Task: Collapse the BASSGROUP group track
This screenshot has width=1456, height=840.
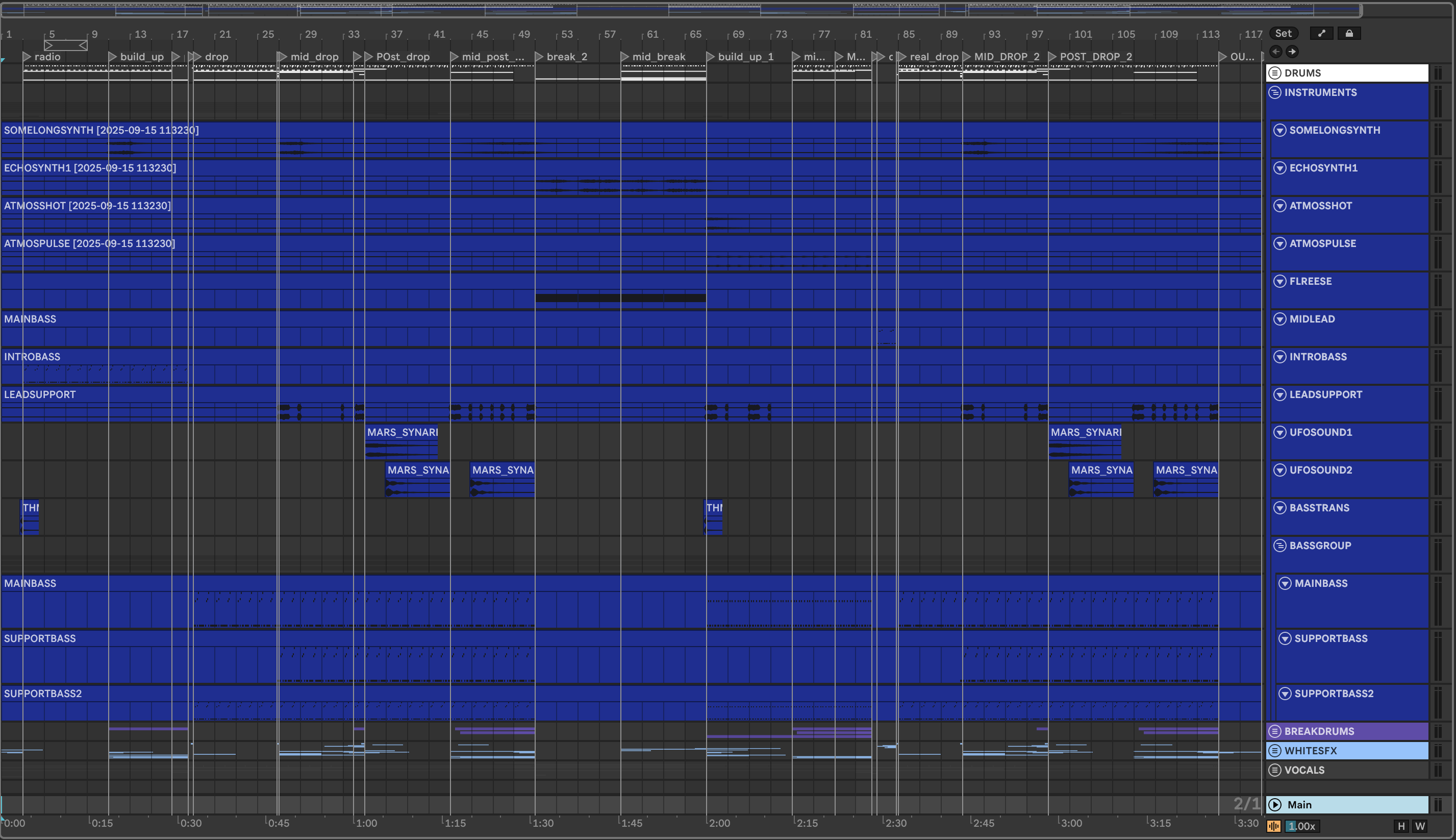Action: pos(1279,546)
